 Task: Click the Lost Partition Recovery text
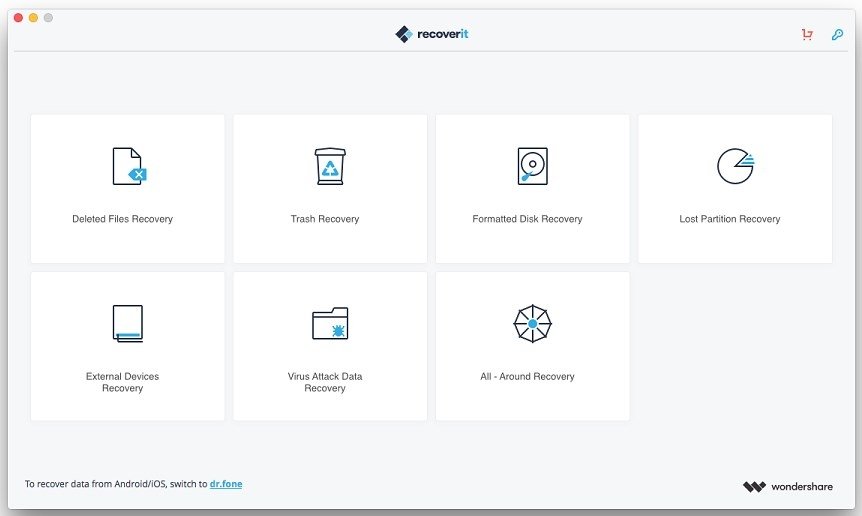(x=730, y=219)
